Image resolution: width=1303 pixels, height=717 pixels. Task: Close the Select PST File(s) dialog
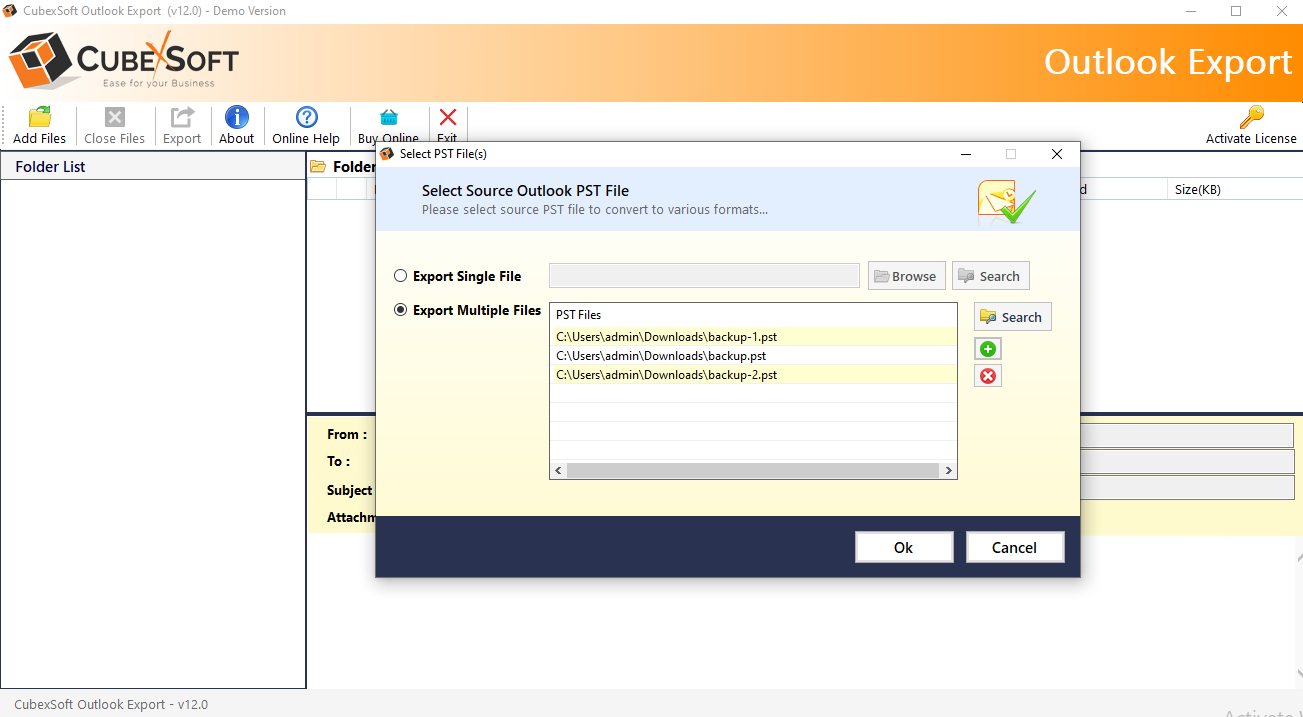[1057, 154]
